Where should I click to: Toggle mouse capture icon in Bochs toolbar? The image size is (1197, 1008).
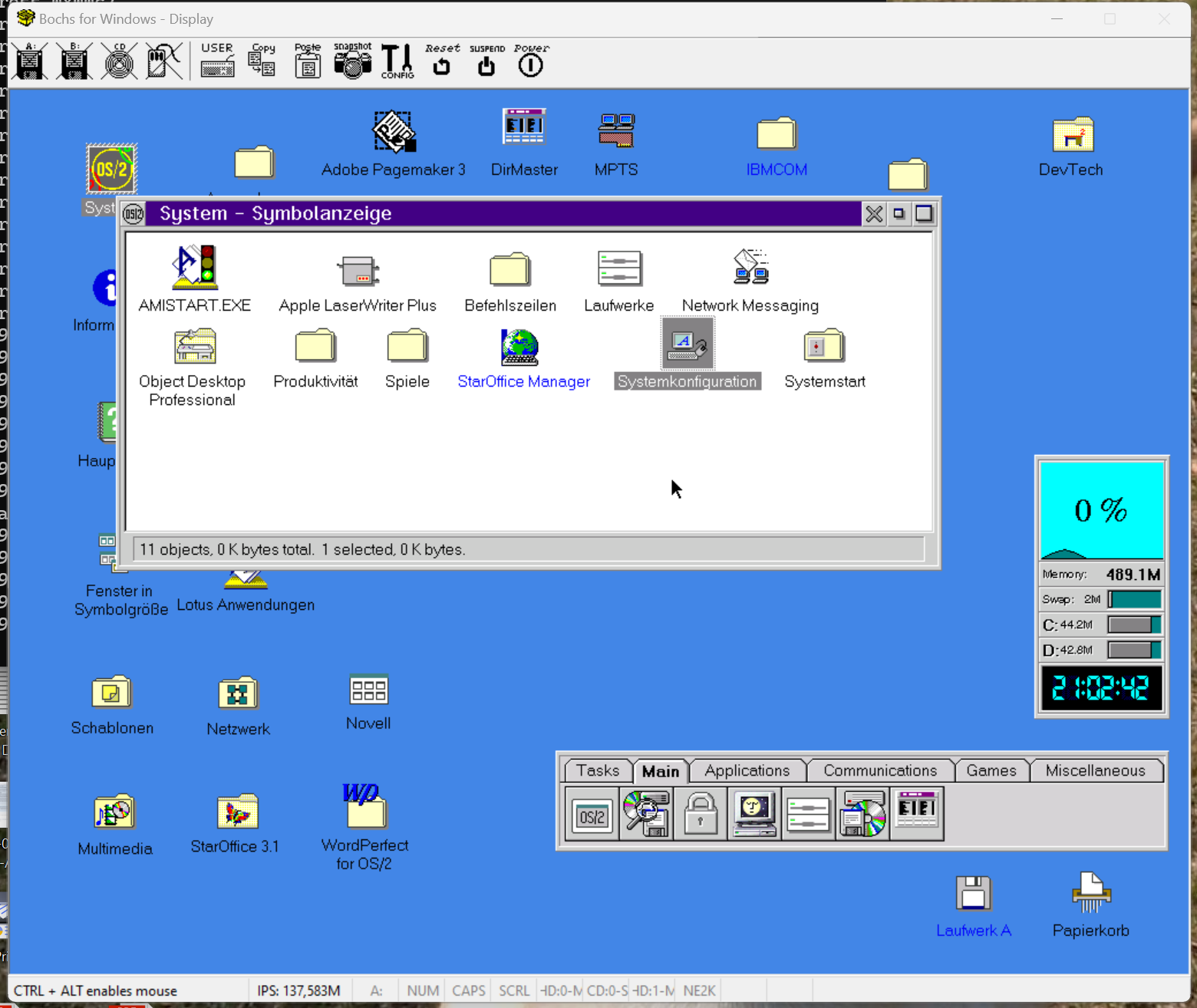tap(163, 61)
